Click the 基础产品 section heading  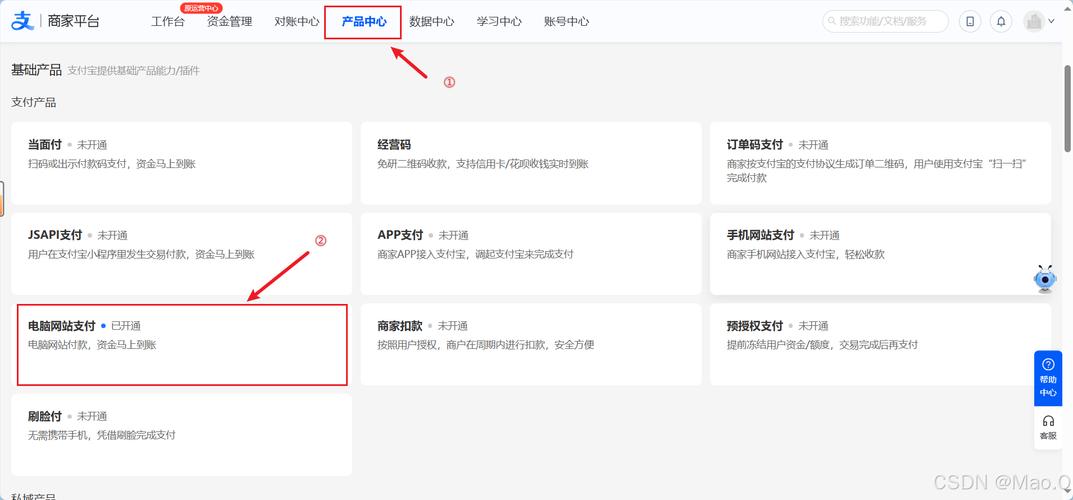(x=36, y=70)
